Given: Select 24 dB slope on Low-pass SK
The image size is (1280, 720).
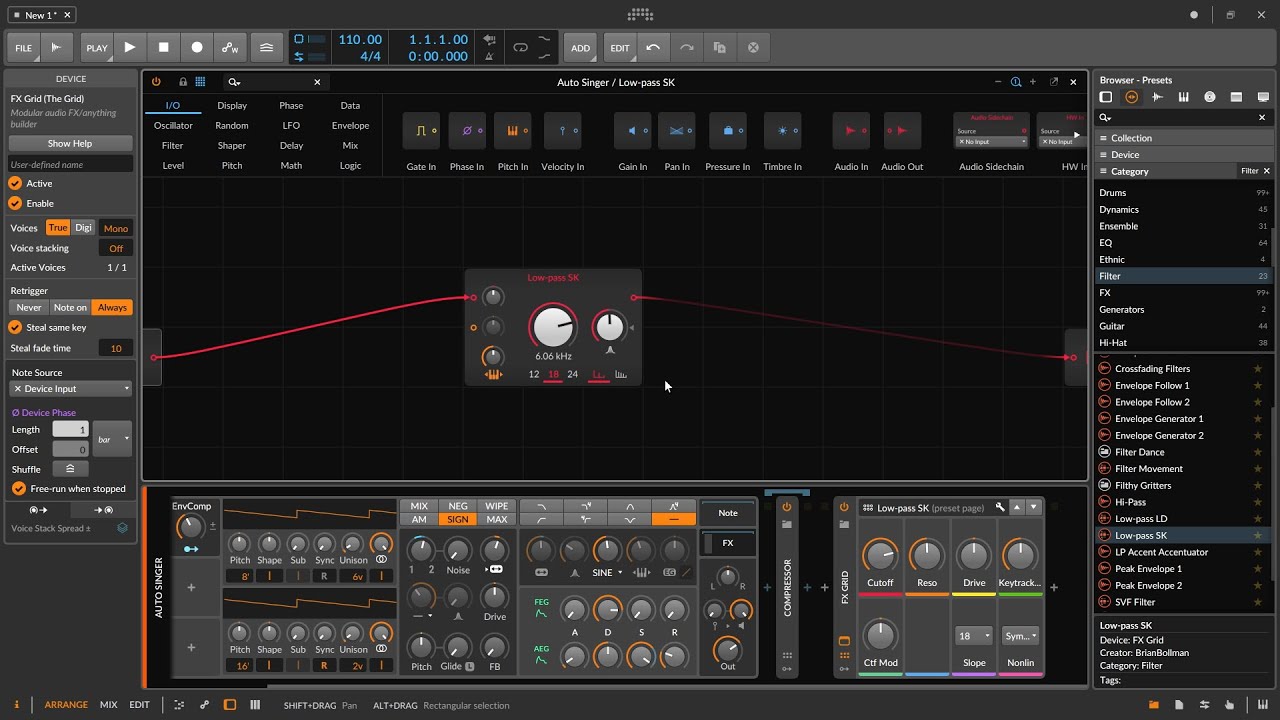Looking at the screenshot, I should 572,374.
